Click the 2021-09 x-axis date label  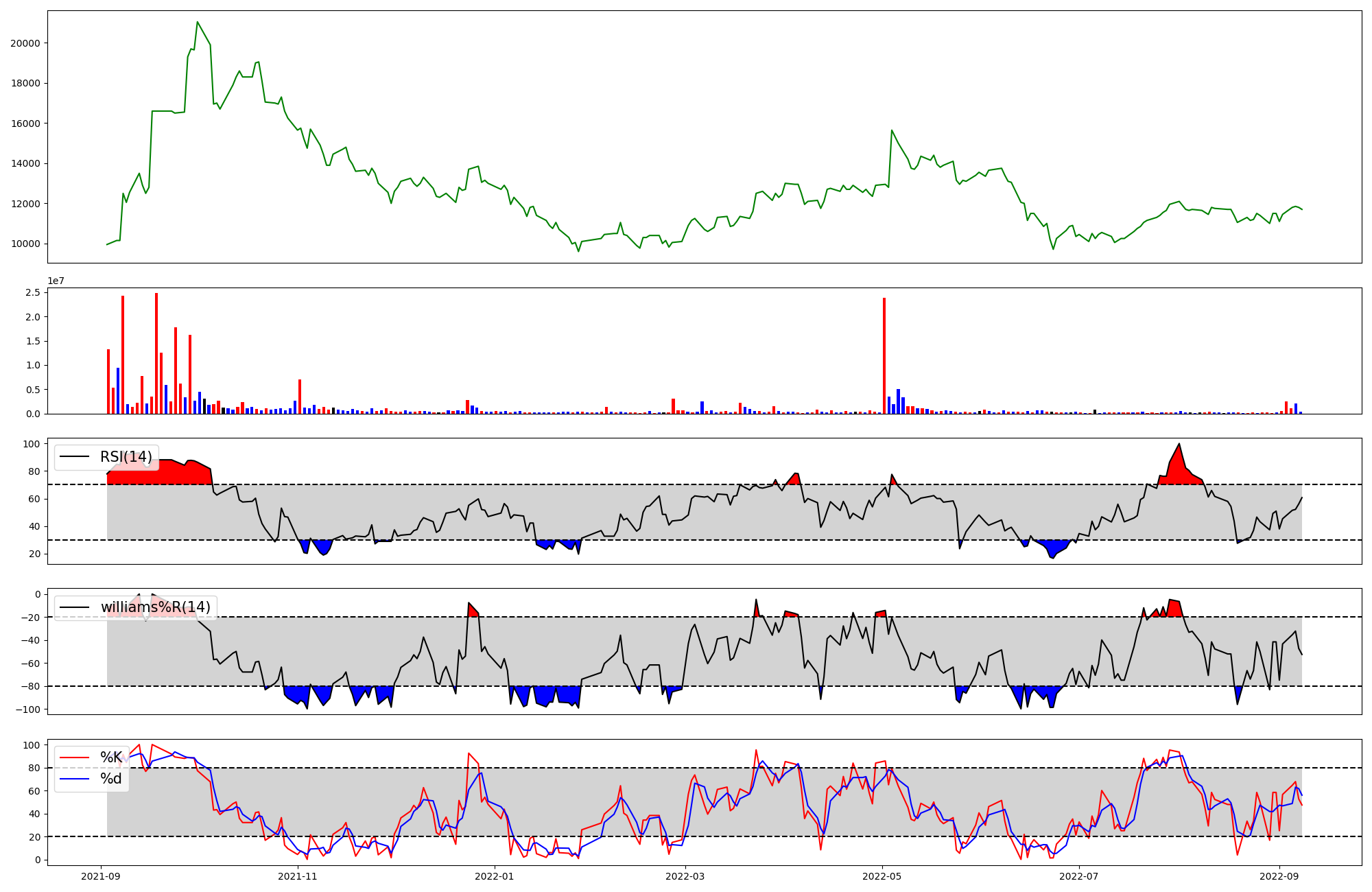click(102, 876)
